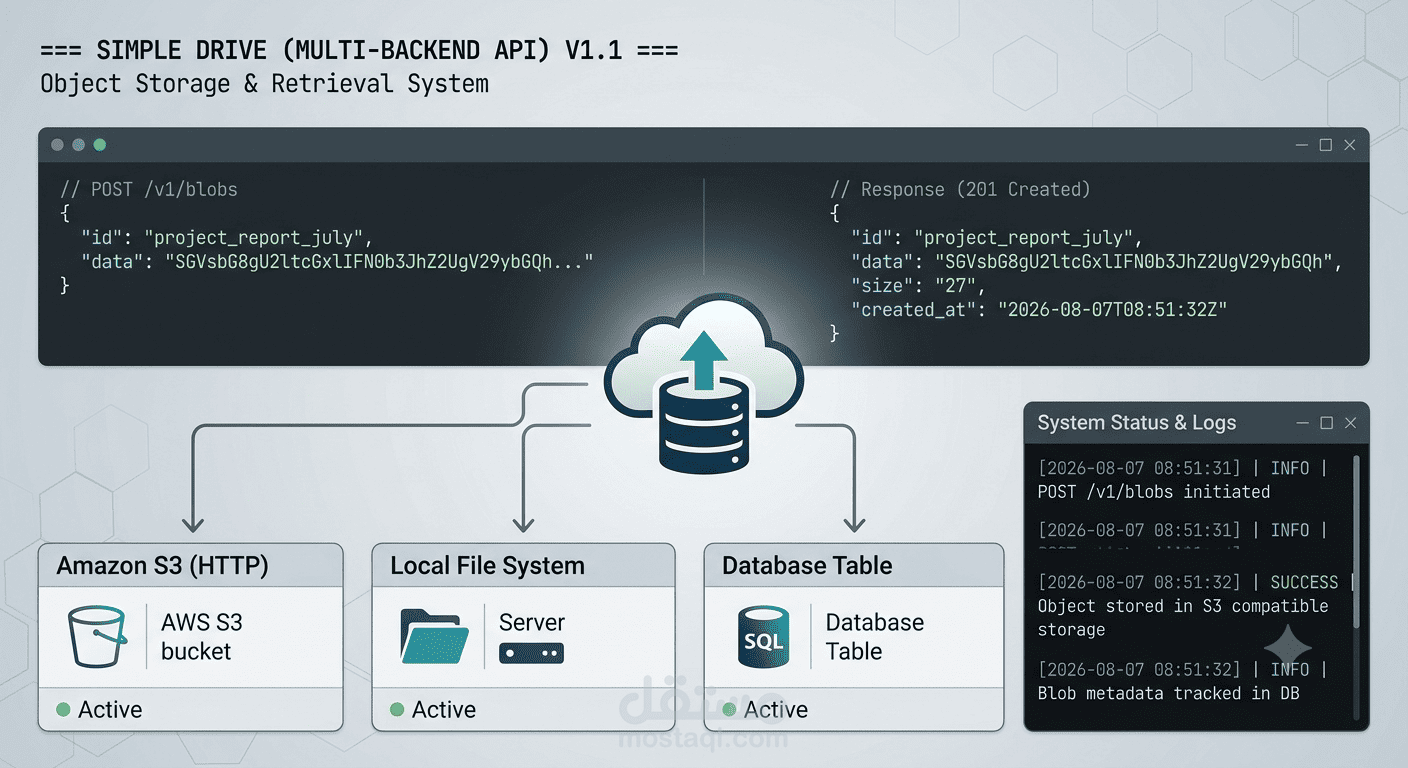This screenshot has height=768, width=1408.
Task: Close the System Status & Logs window
Action: [x=1351, y=423]
